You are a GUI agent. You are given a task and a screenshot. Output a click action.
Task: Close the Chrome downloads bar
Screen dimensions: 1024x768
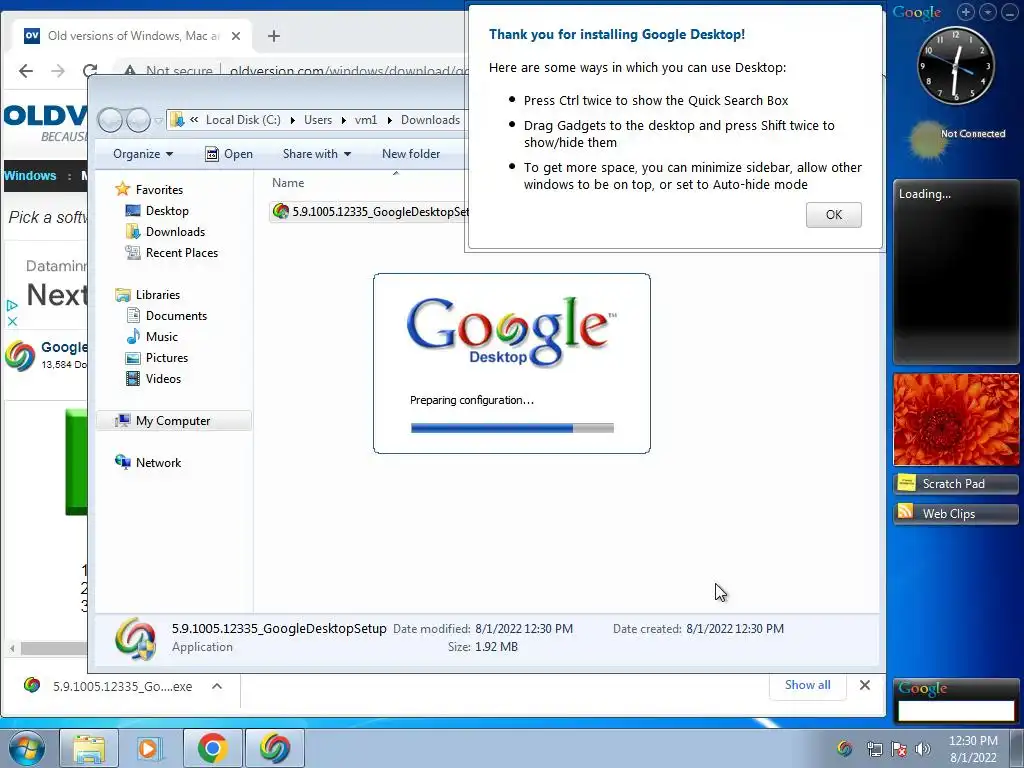[x=865, y=685]
